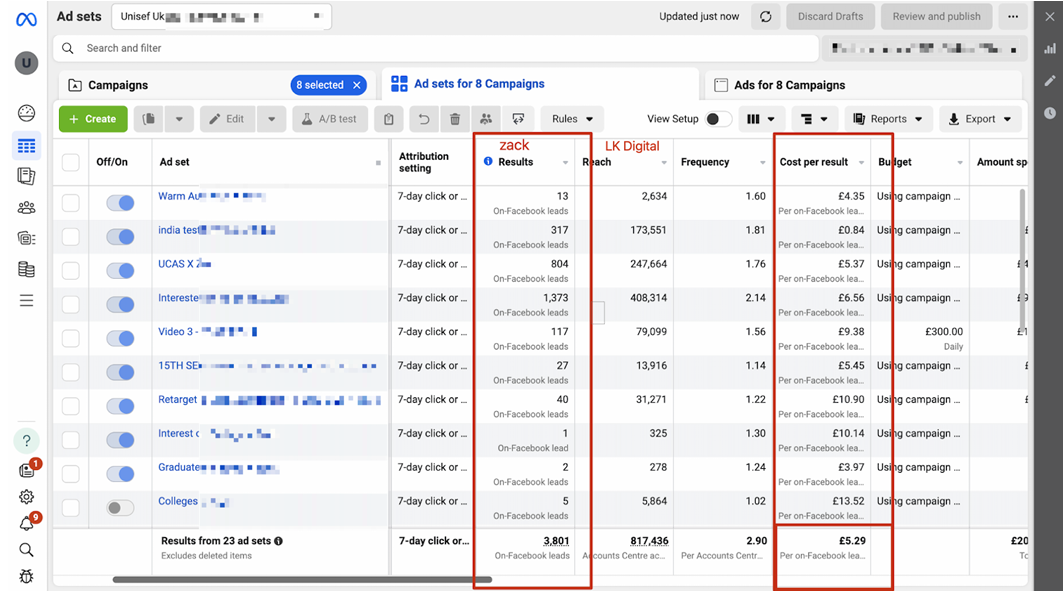This screenshot has height=591, width=1063.
Task: Open the account overview gauge icon
Action: coord(26,113)
